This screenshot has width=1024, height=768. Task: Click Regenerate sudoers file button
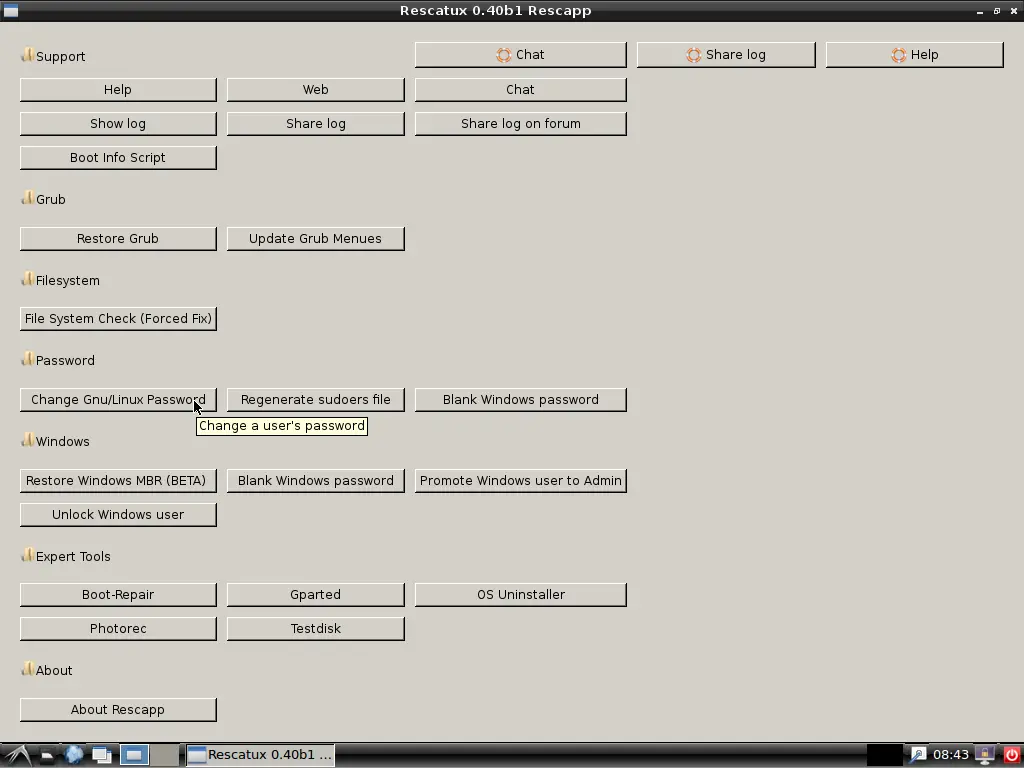[x=315, y=400]
